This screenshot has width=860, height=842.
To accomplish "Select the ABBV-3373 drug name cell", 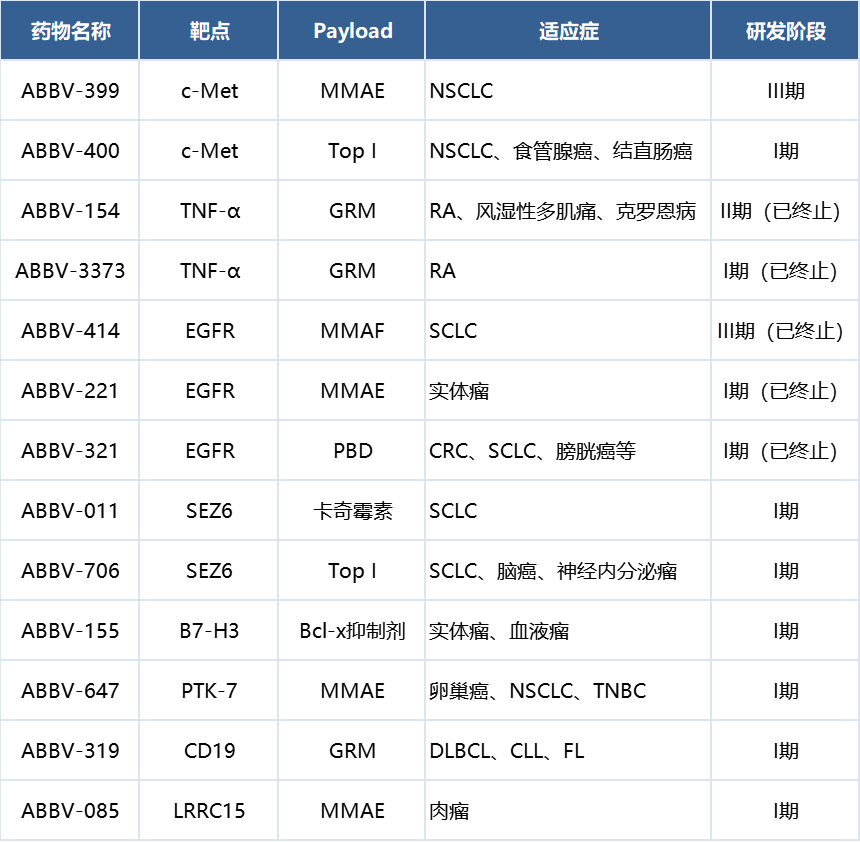I will tap(70, 270).
